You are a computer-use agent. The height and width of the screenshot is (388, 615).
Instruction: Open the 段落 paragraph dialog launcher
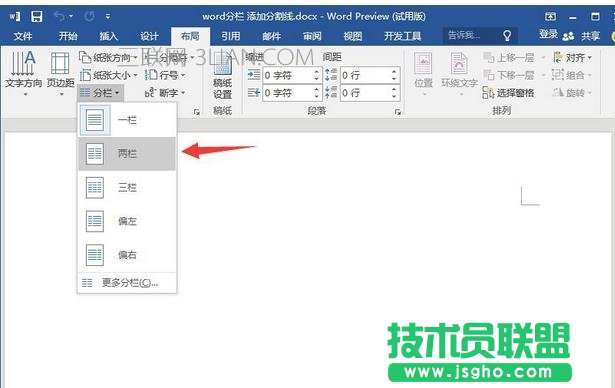click(x=398, y=112)
